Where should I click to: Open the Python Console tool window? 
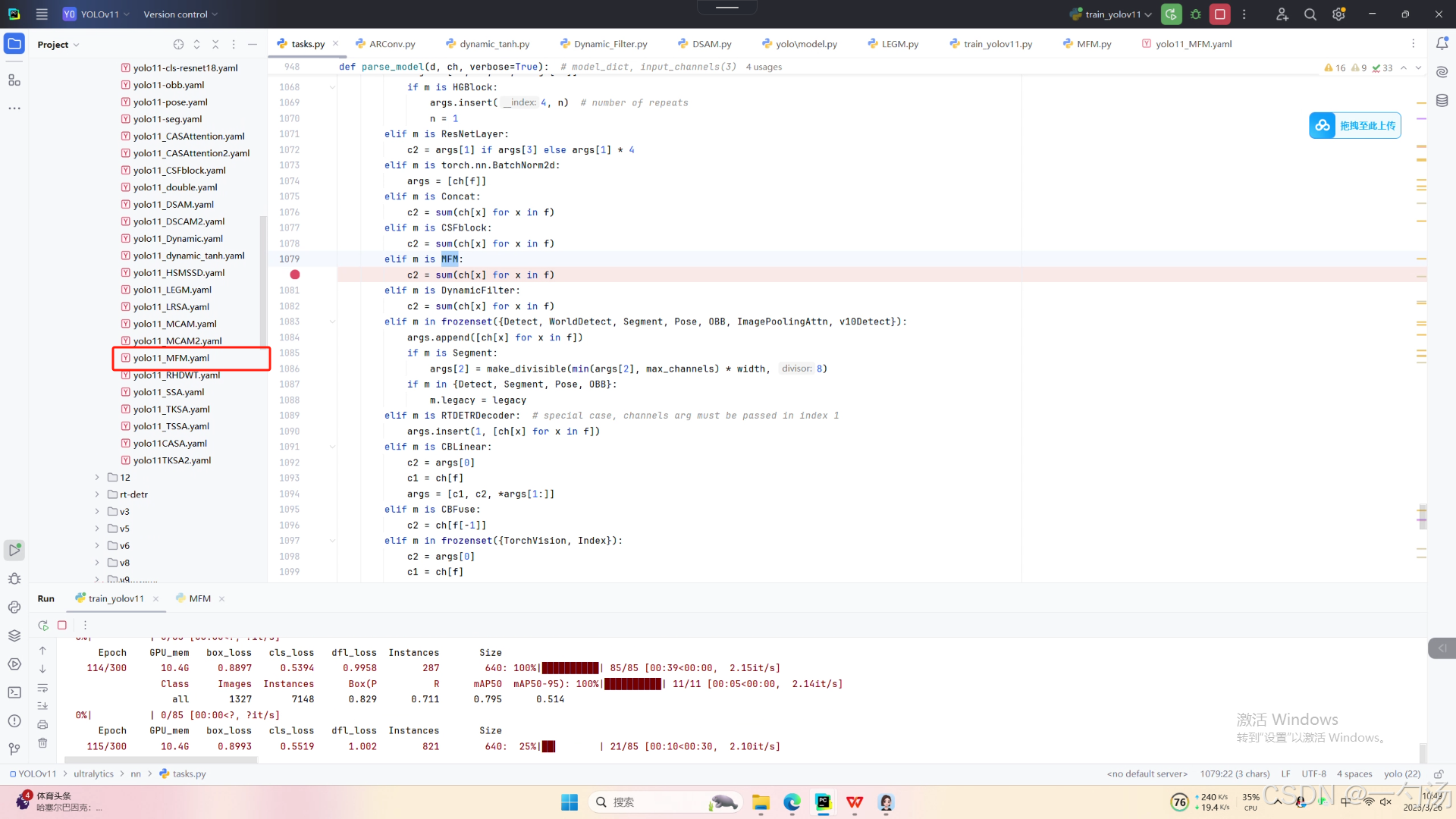pyautogui.click(x=14, y=607)
